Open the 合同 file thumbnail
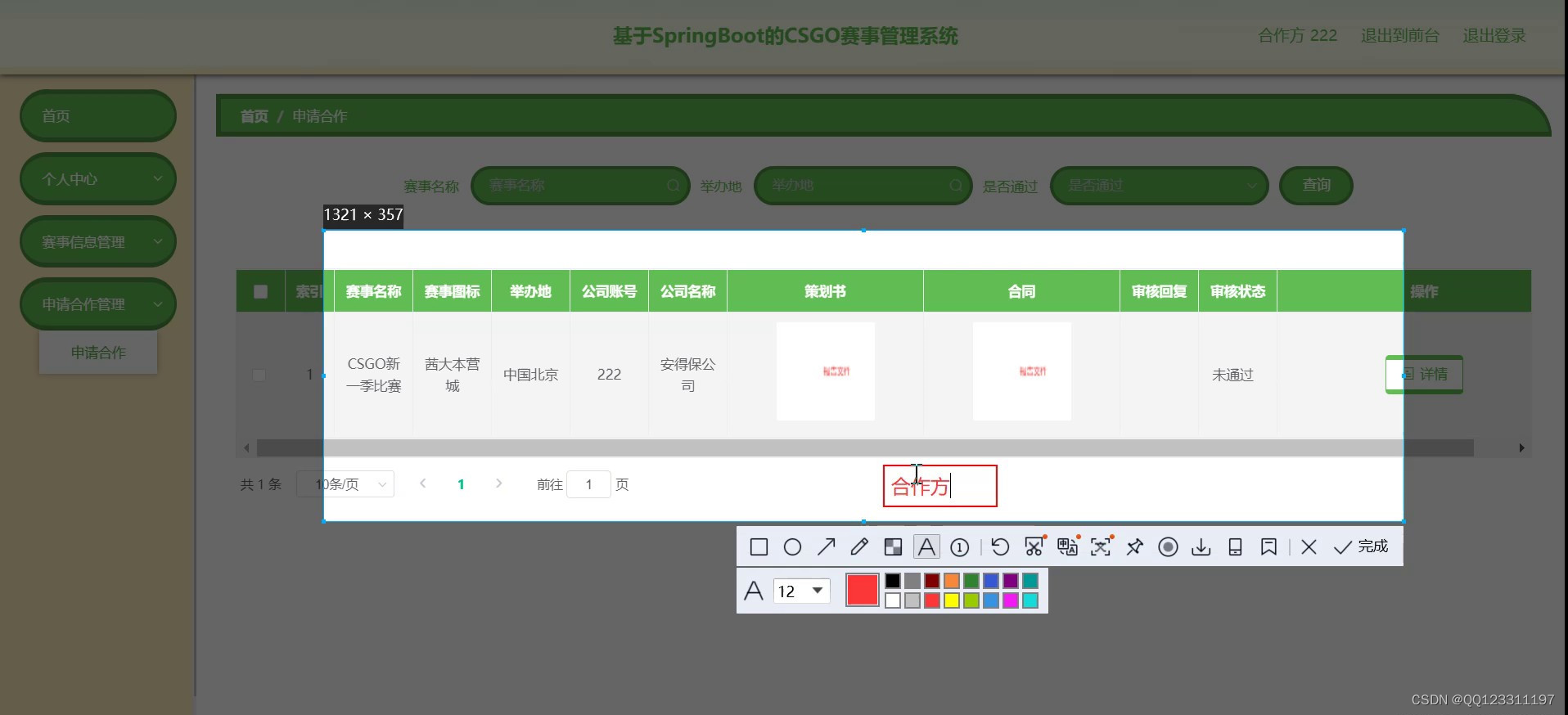Screen dimensions: 1568x715 point(1021,371)
